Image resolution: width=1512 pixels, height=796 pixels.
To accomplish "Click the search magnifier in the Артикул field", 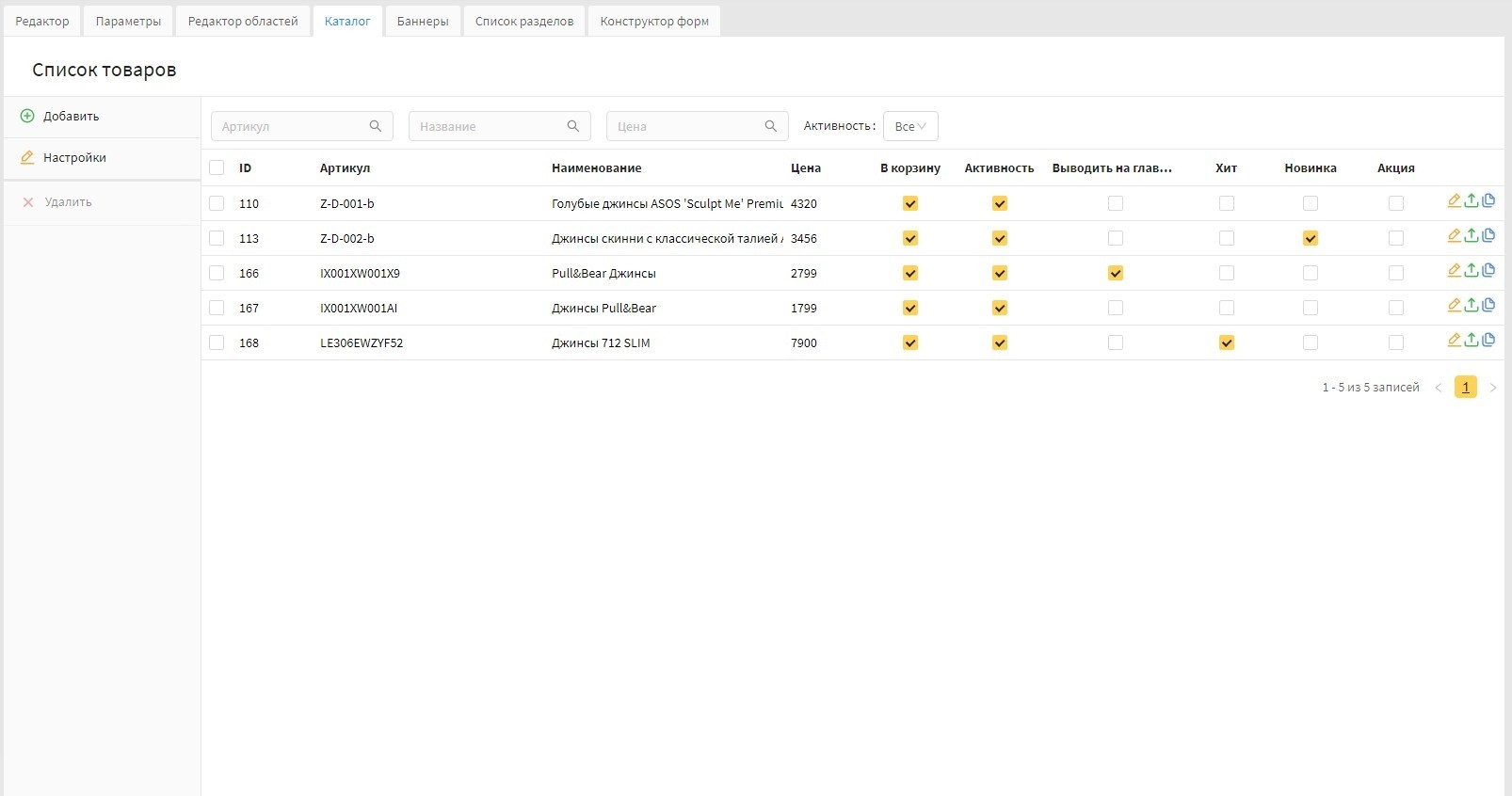I will pyautogui.click(x=376, y=126).
